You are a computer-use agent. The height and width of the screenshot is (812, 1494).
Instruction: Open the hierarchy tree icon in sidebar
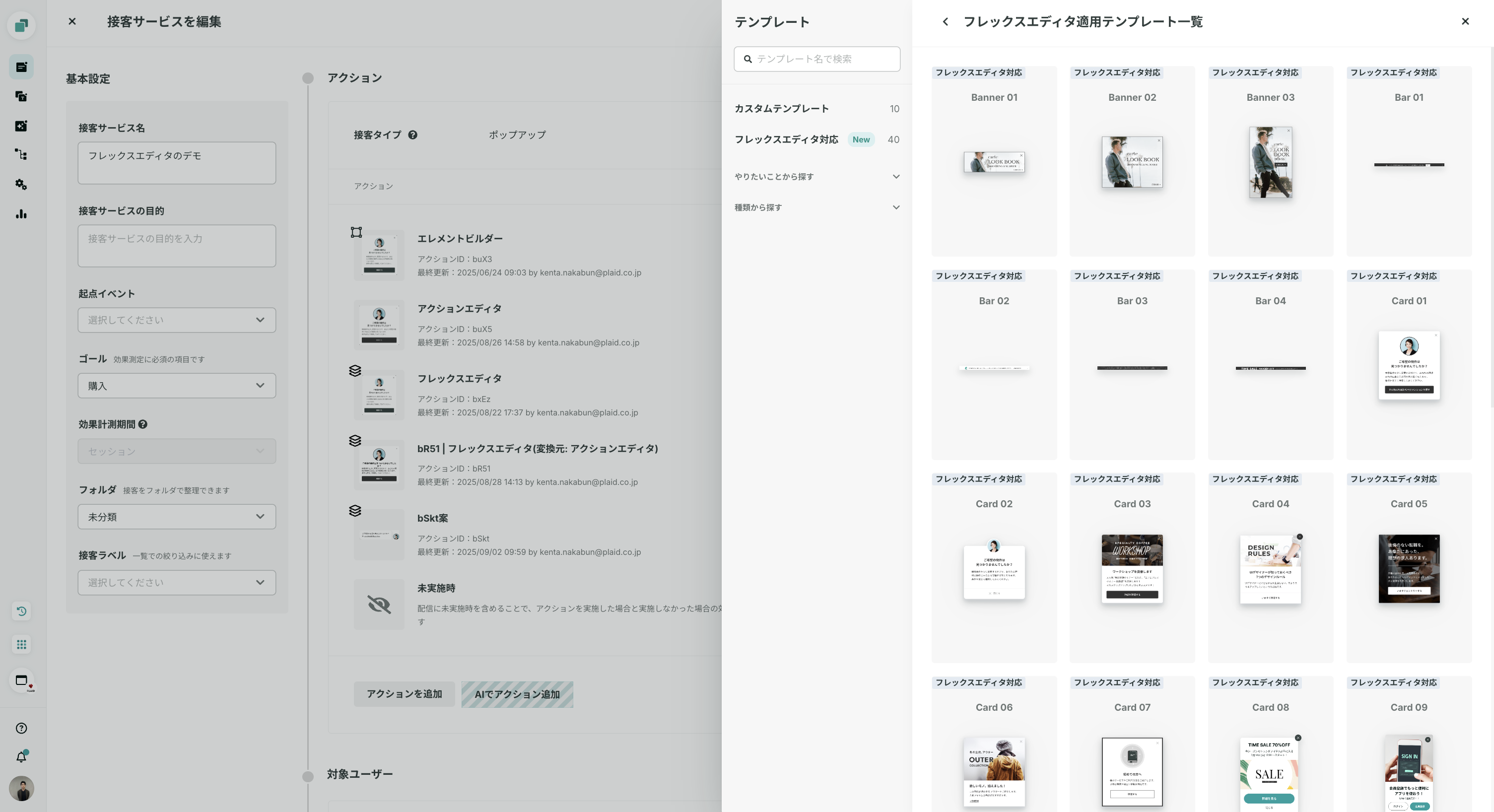click(21, 155)
